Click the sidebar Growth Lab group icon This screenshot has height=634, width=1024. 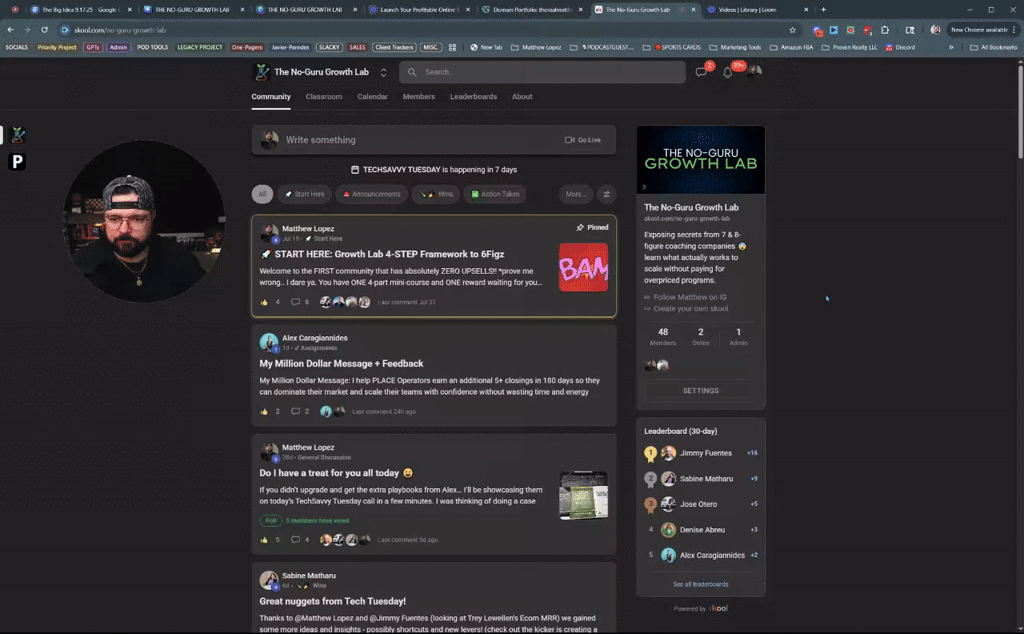(x=18, y=135)
